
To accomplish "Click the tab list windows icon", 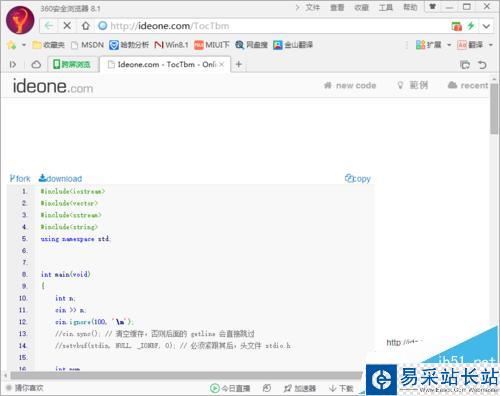I will [x=465, y=65].
